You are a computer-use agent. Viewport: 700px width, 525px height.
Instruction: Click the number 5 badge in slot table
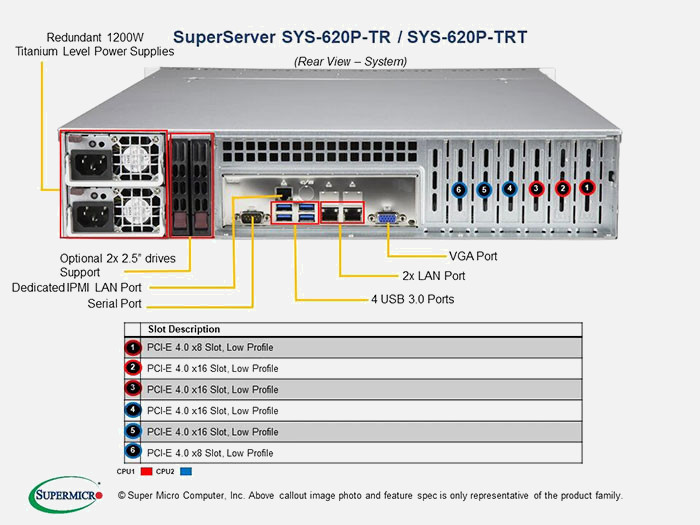tap(133, 431)
